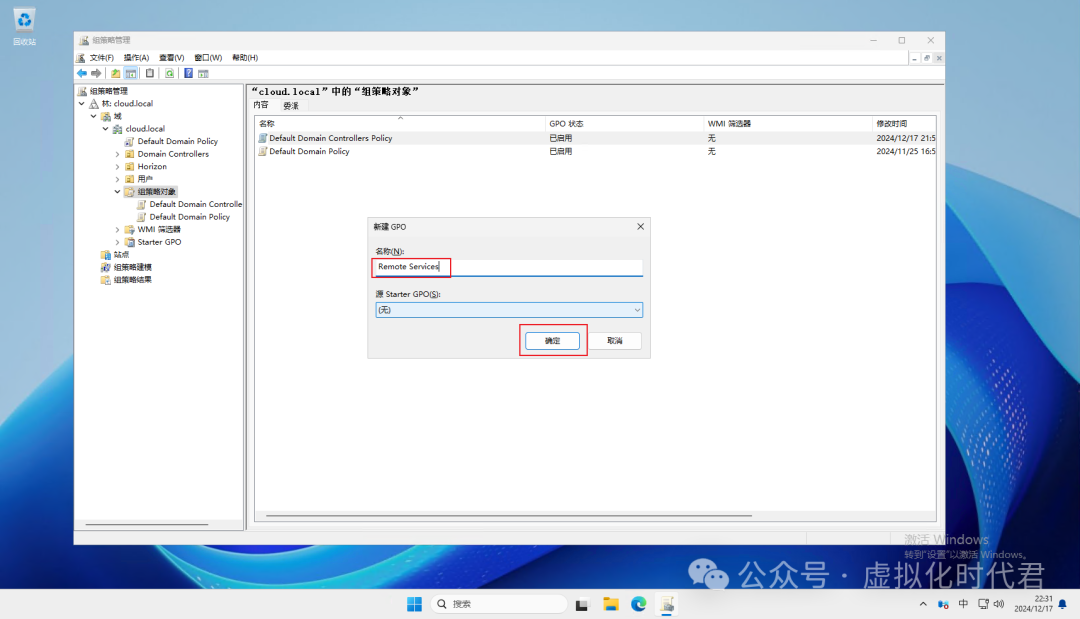Viewport: 1080px width, 619px height.
Task: Click the up one level folder icon
Action: click(116, 73)
